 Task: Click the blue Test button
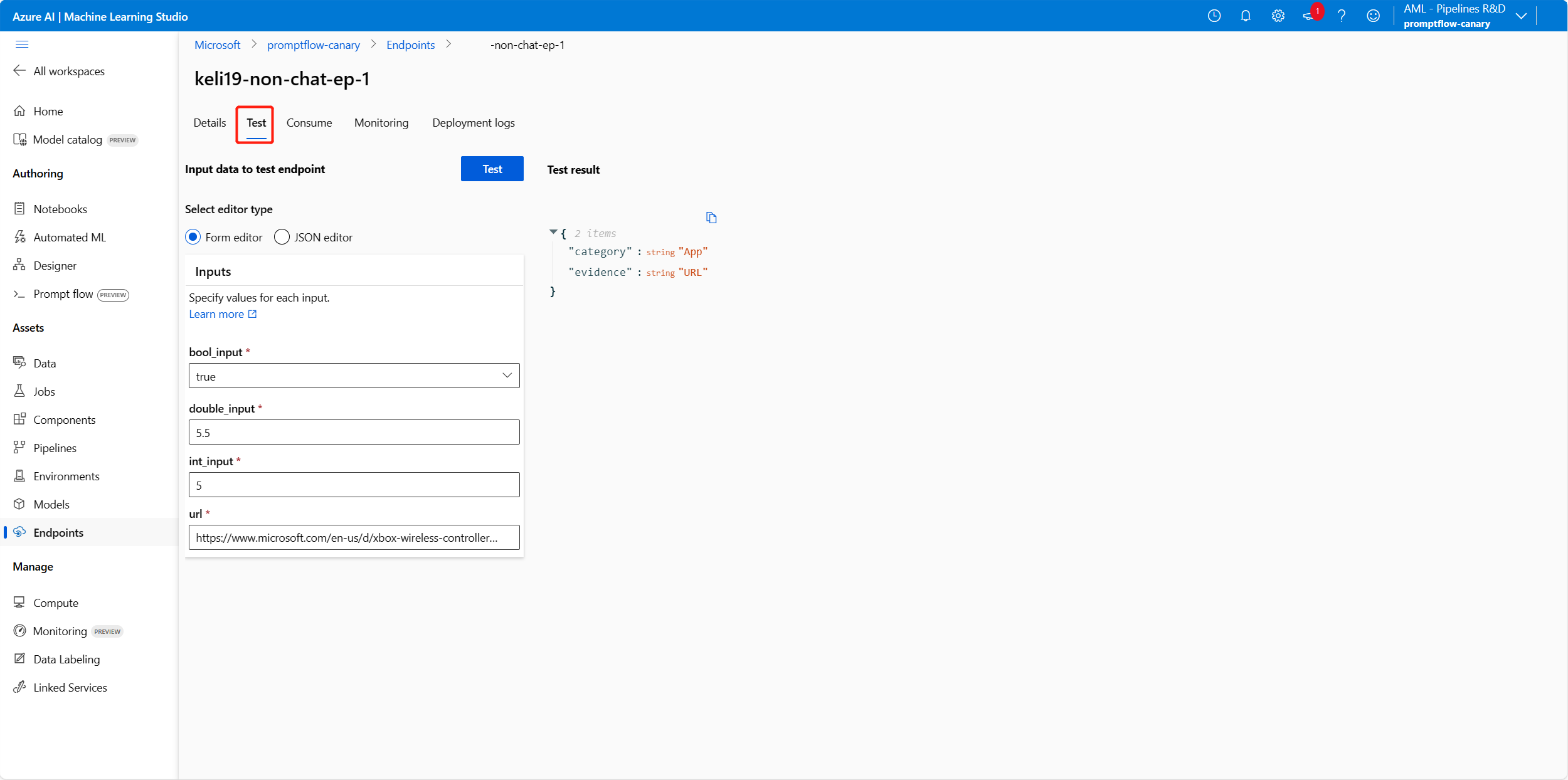[x=492, y=169]
